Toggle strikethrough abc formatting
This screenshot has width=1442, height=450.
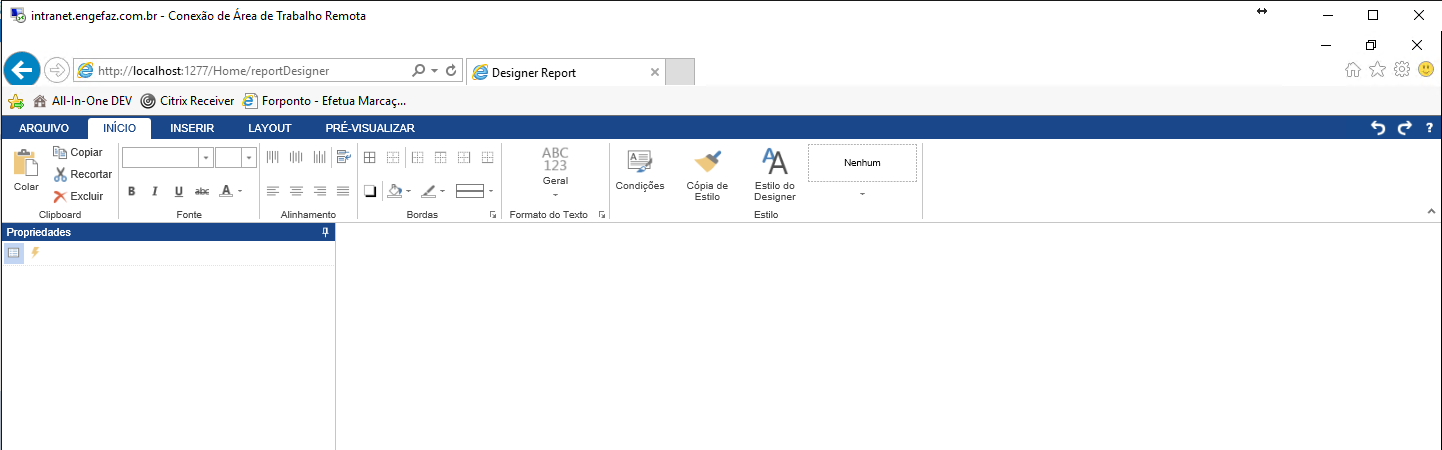tap(202, 191)
